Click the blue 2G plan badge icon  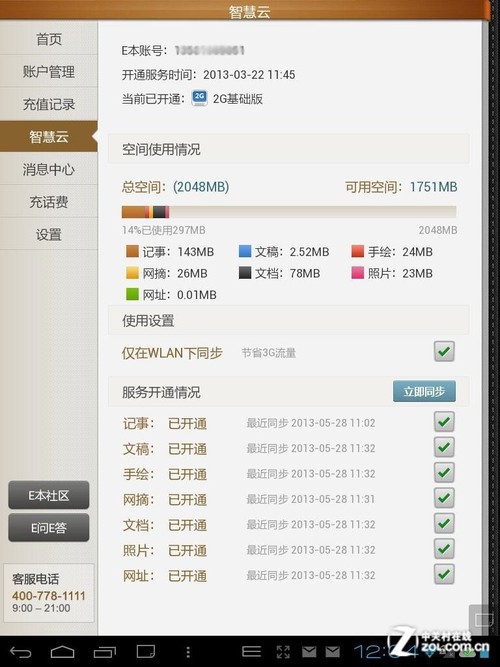point(199,98)
